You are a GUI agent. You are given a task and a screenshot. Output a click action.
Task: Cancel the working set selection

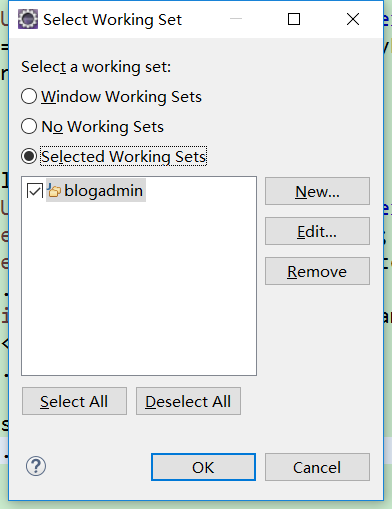[317, 467]
